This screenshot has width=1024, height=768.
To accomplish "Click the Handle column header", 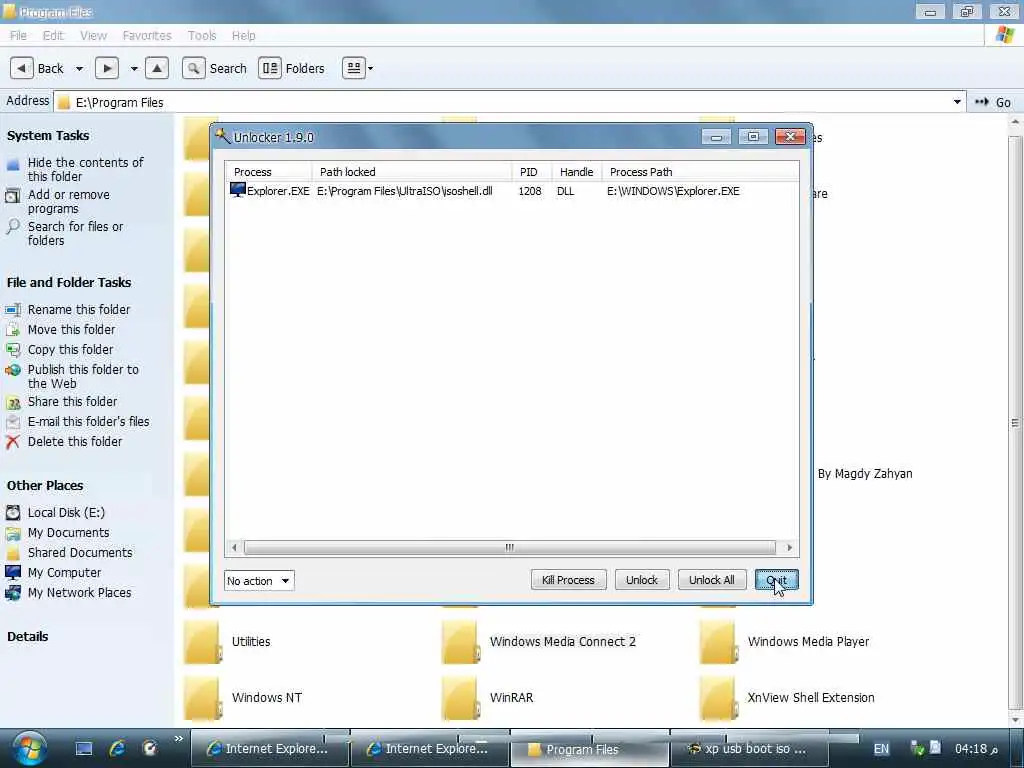I will coord(577,172).
